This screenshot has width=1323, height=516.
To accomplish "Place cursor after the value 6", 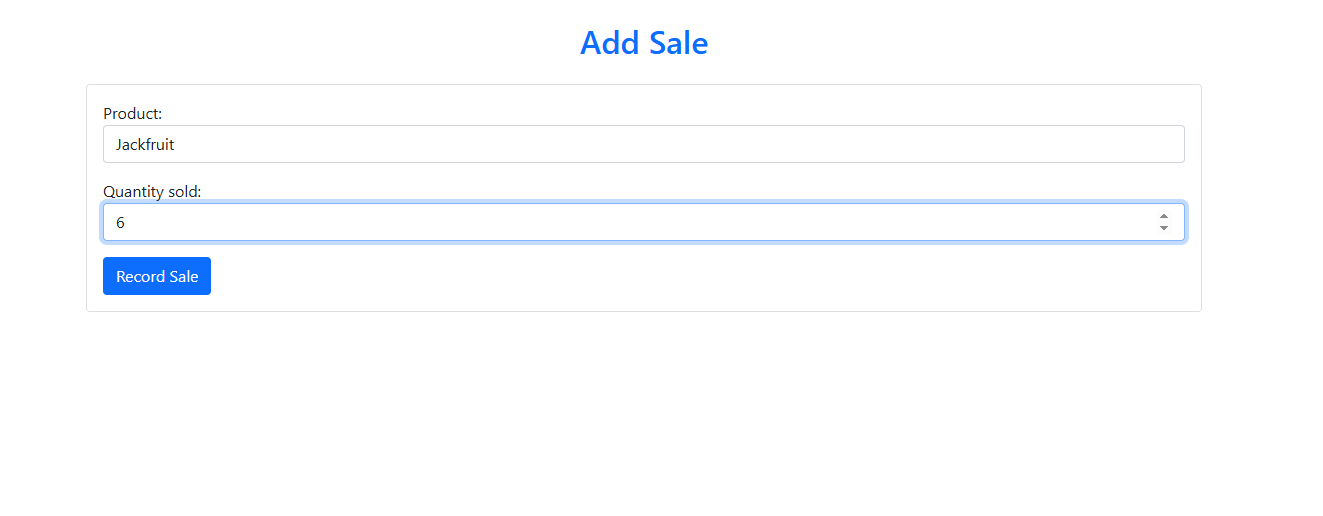I will coord(127,222).
